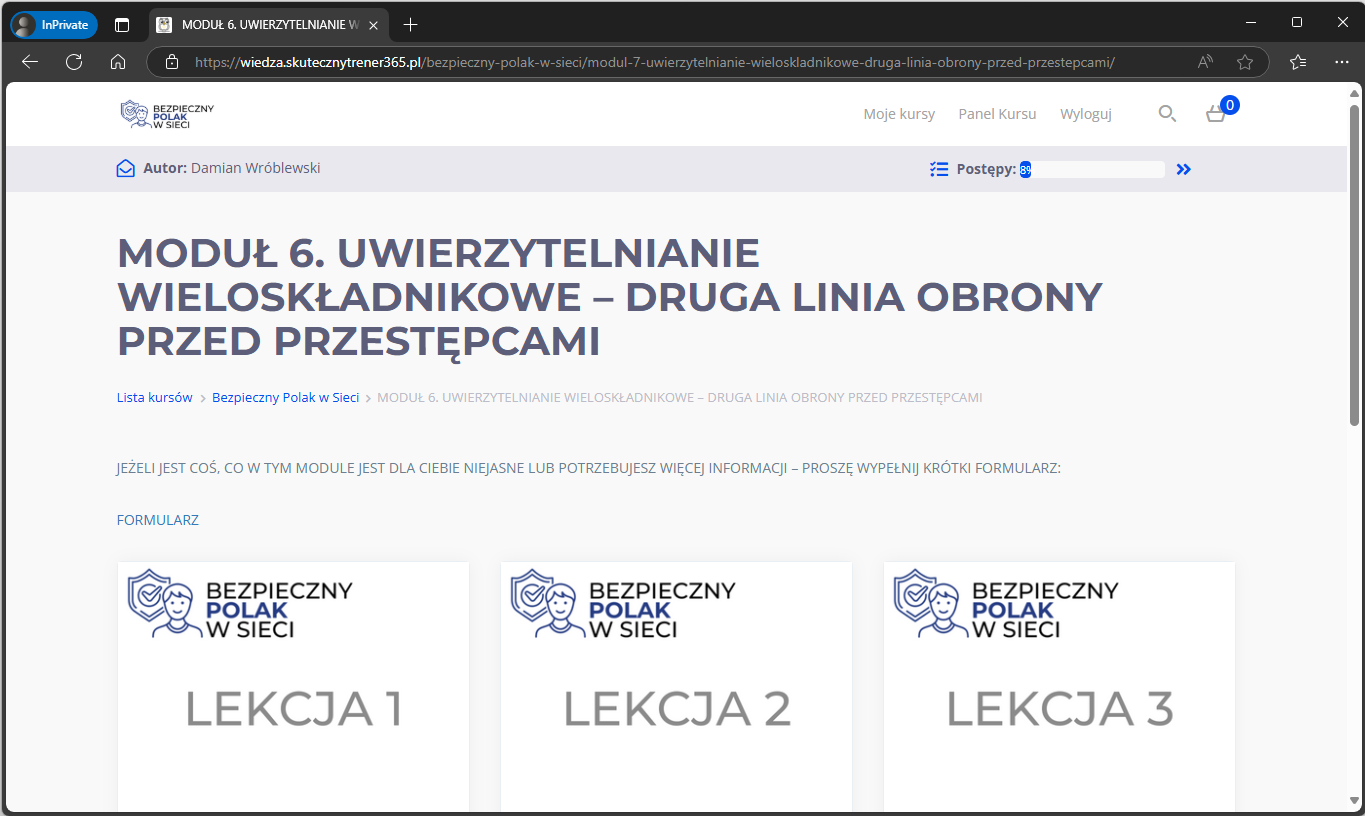Open the site search magnifier
The height and width of the screenshot is (816, 1365).
click(1167, 114)
